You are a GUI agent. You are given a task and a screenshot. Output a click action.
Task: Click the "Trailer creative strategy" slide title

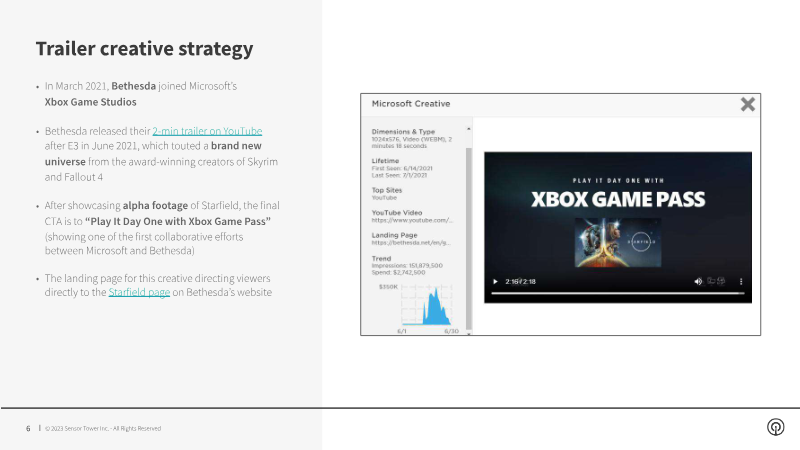144,49
